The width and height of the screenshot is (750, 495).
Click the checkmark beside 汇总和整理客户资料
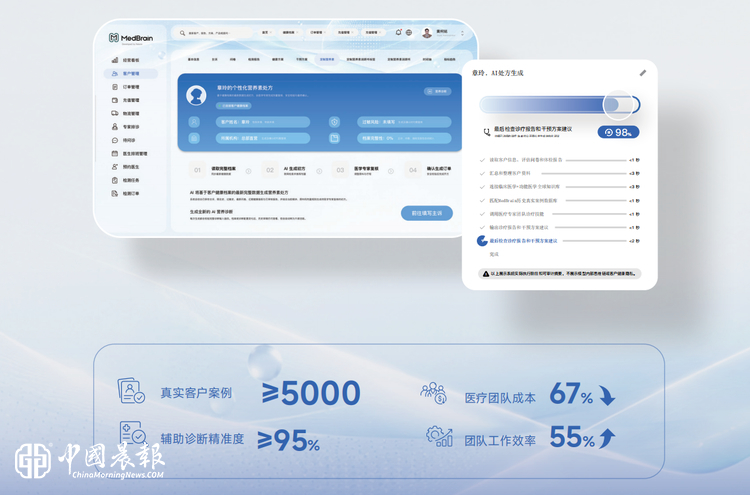point(482,173)
